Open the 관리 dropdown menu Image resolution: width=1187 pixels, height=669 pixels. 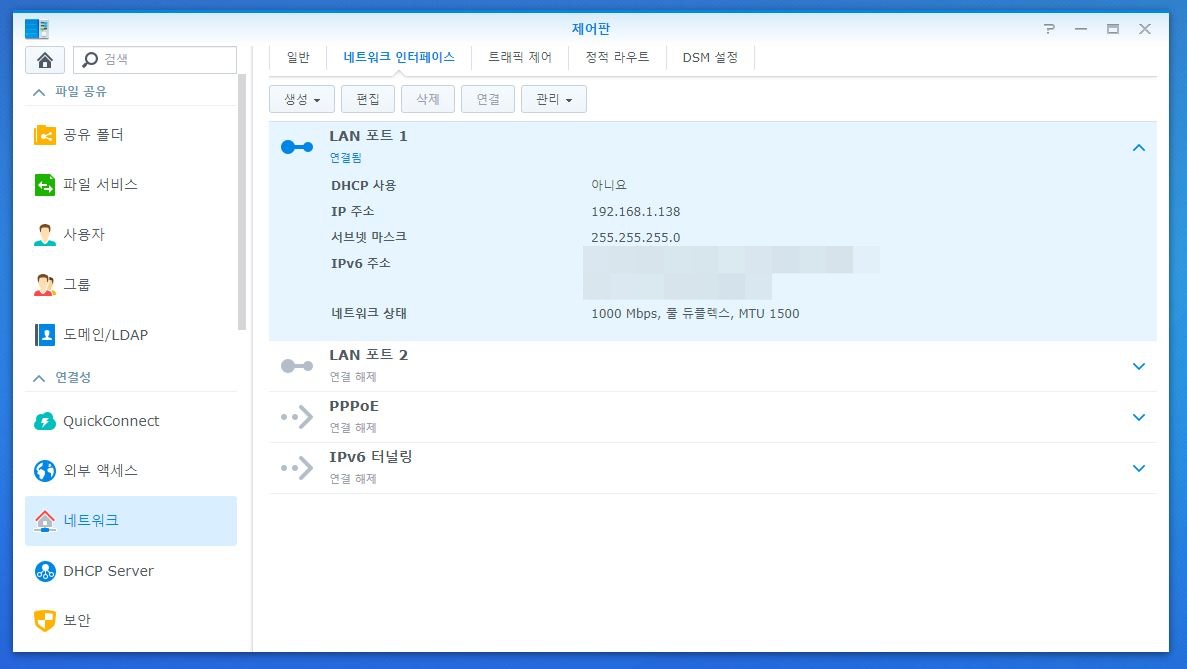[553, 100]
